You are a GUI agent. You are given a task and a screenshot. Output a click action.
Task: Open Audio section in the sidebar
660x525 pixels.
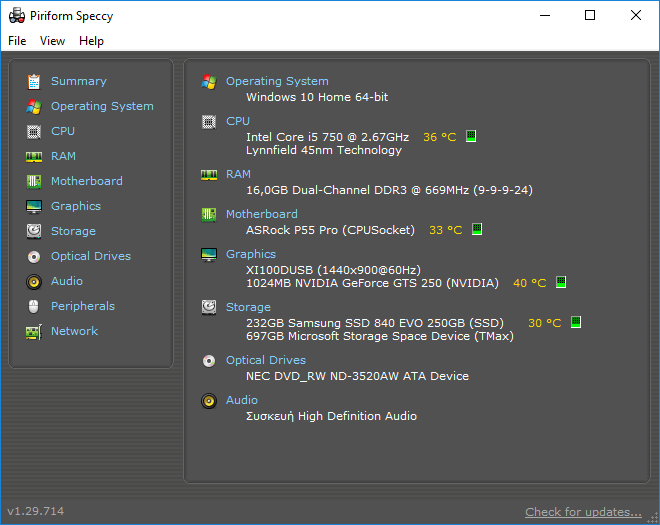[67, 281]
